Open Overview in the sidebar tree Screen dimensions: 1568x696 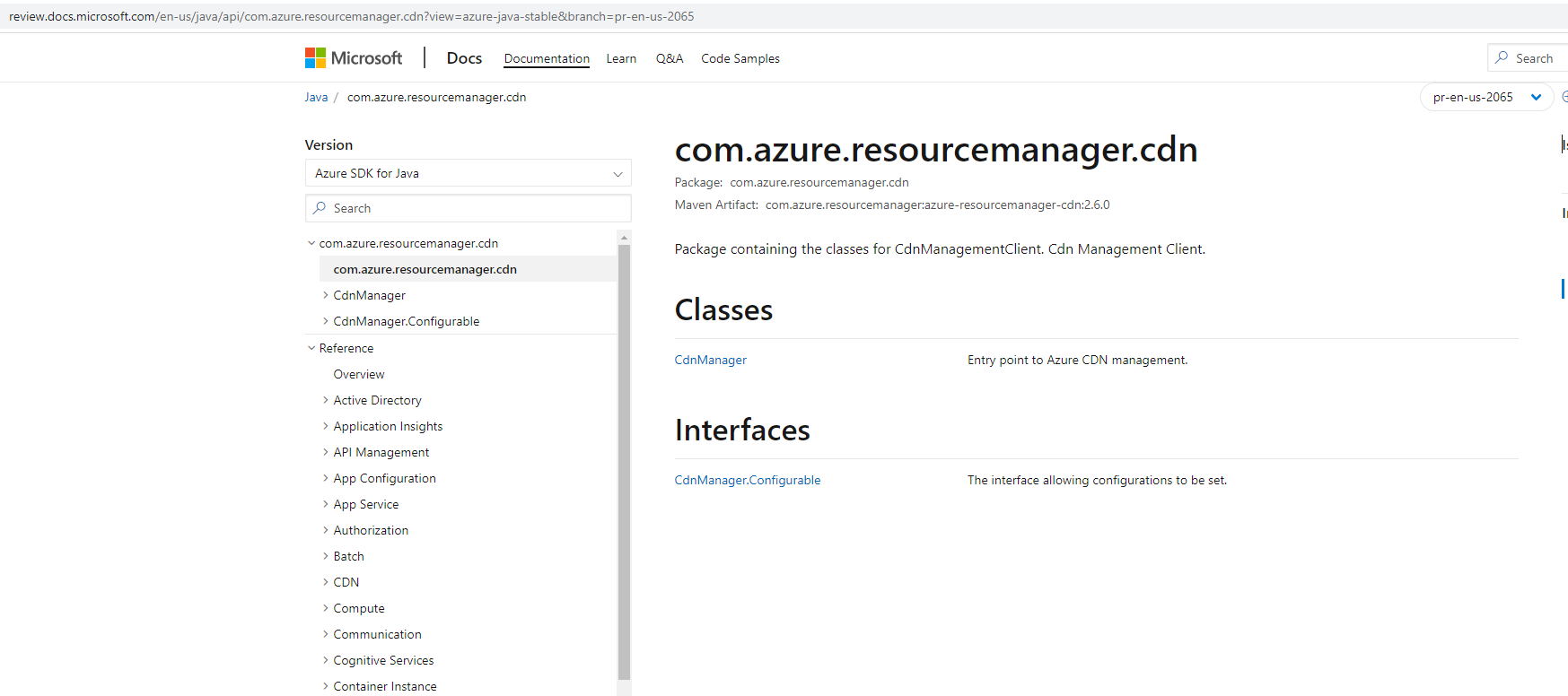point(359,374)
